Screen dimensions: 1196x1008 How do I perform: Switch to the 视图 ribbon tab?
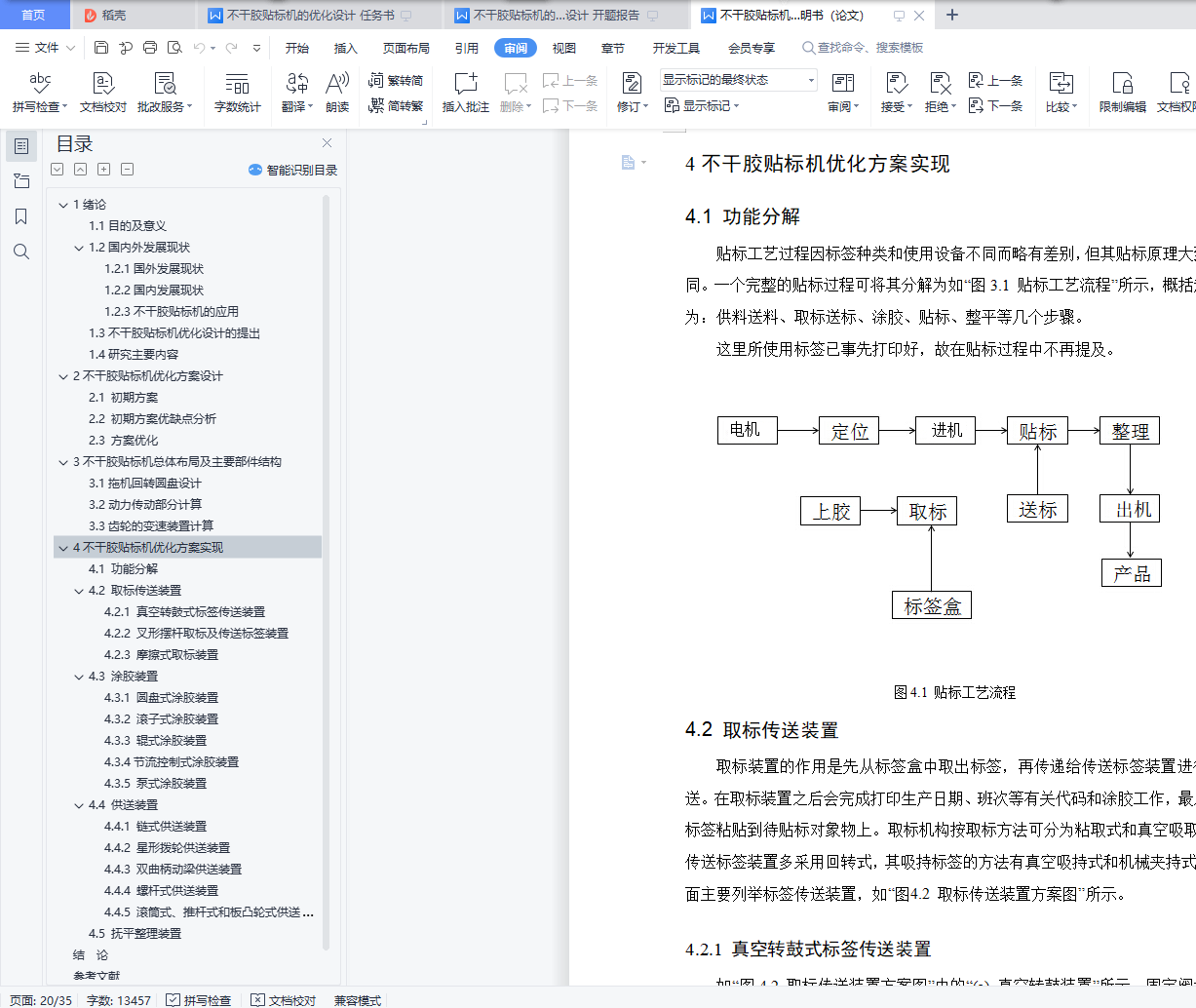tap(564, 48)
